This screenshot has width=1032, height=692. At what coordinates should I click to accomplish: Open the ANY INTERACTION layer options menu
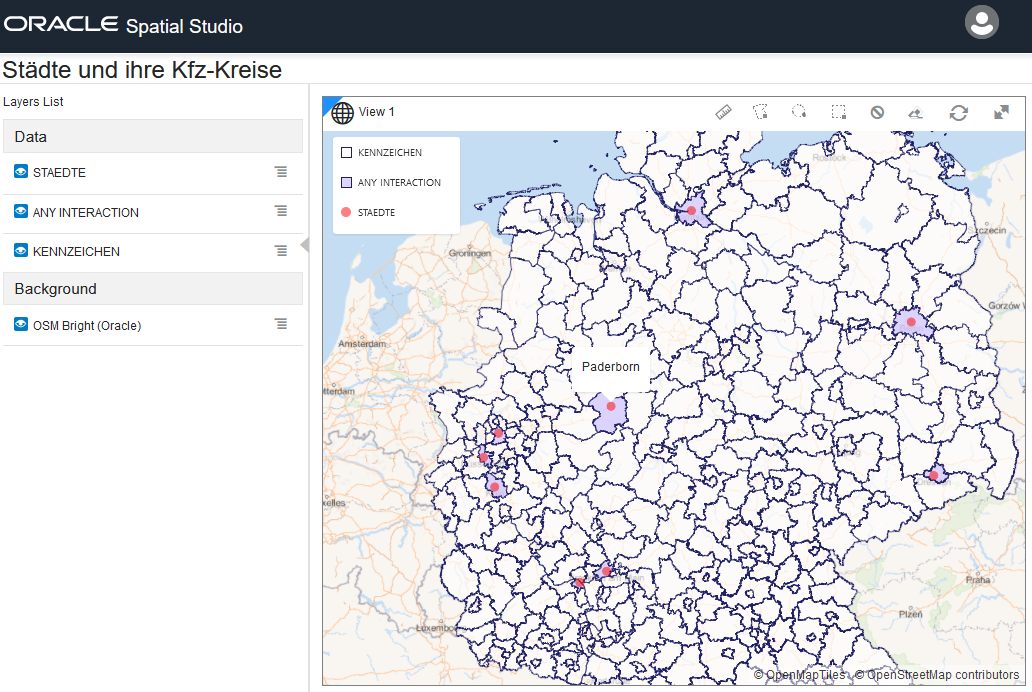(281, 211)
